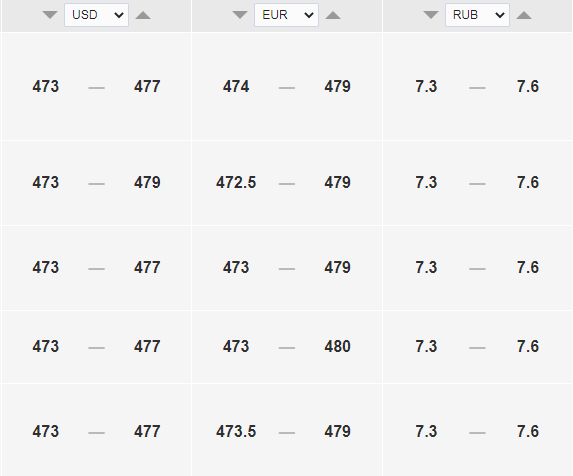
Task: Select first row USD buy rate 473
Action: (46, 87)
